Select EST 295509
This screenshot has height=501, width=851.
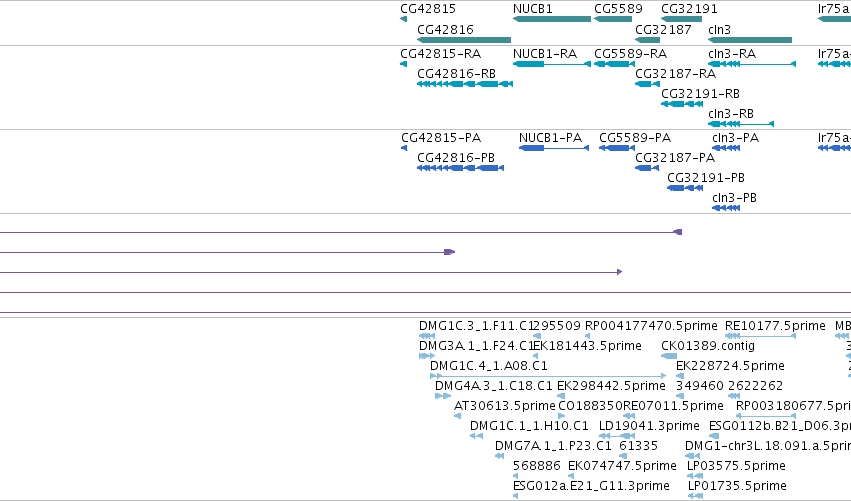click(x=558, y=326)
